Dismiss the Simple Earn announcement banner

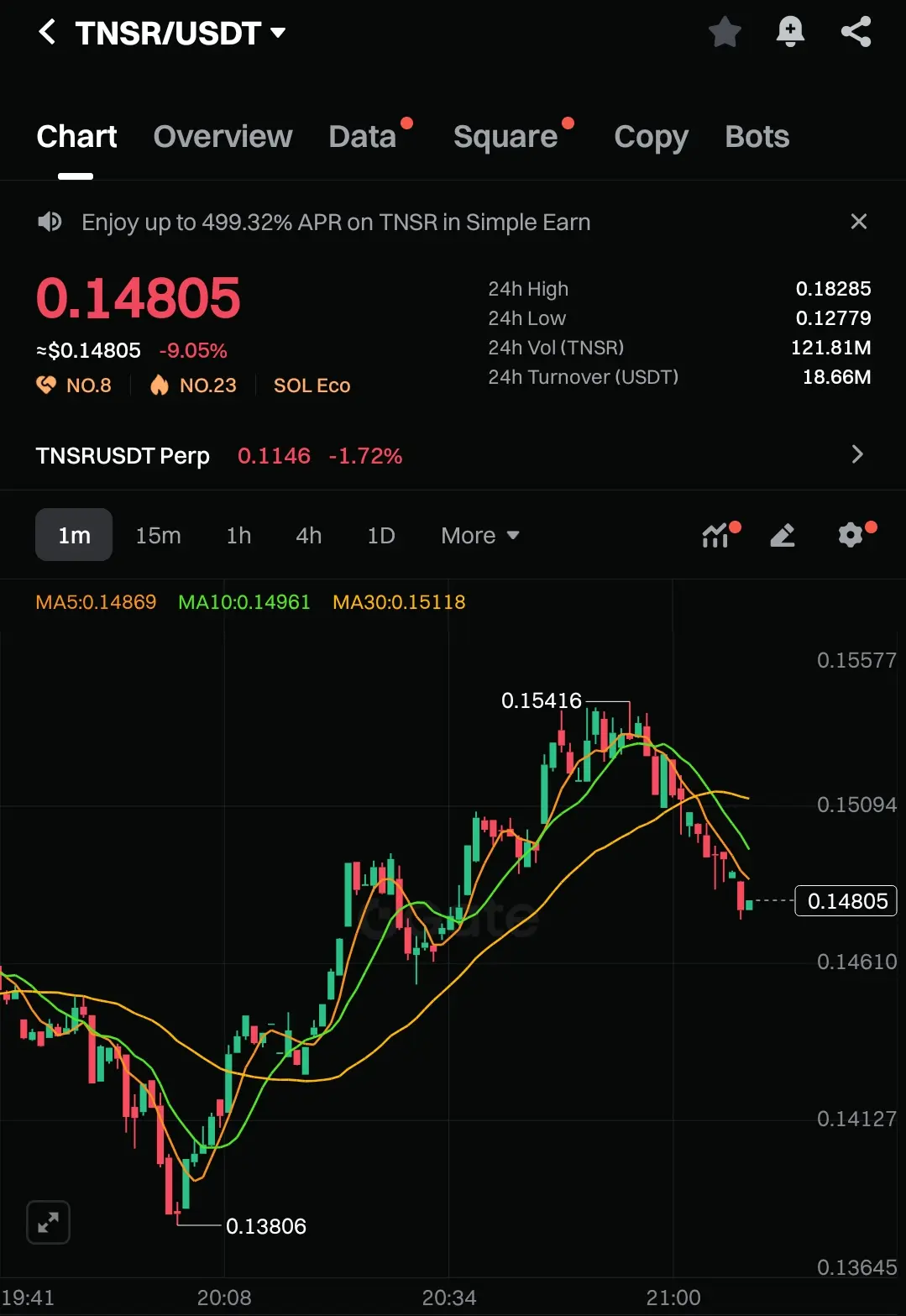(x=858, y=222)
